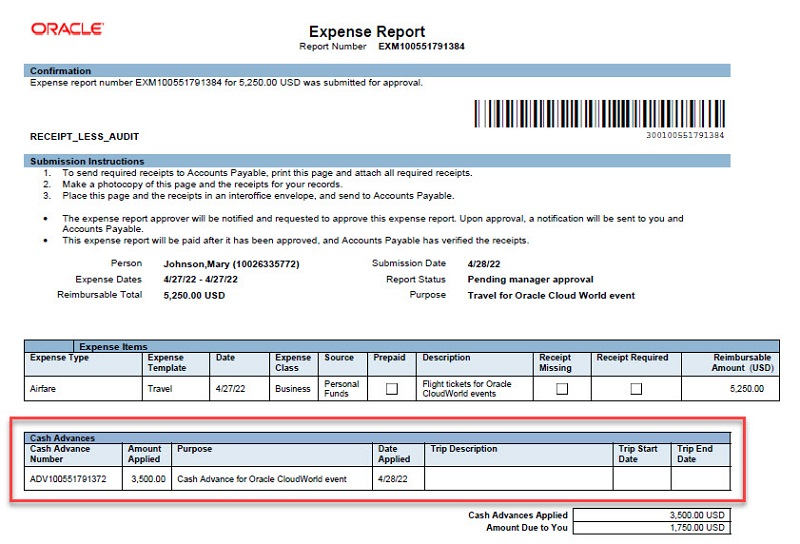The width and height of the screenshot is (800, 544).
Task: Click the Trip Description column header
Action: click(519, 454)
